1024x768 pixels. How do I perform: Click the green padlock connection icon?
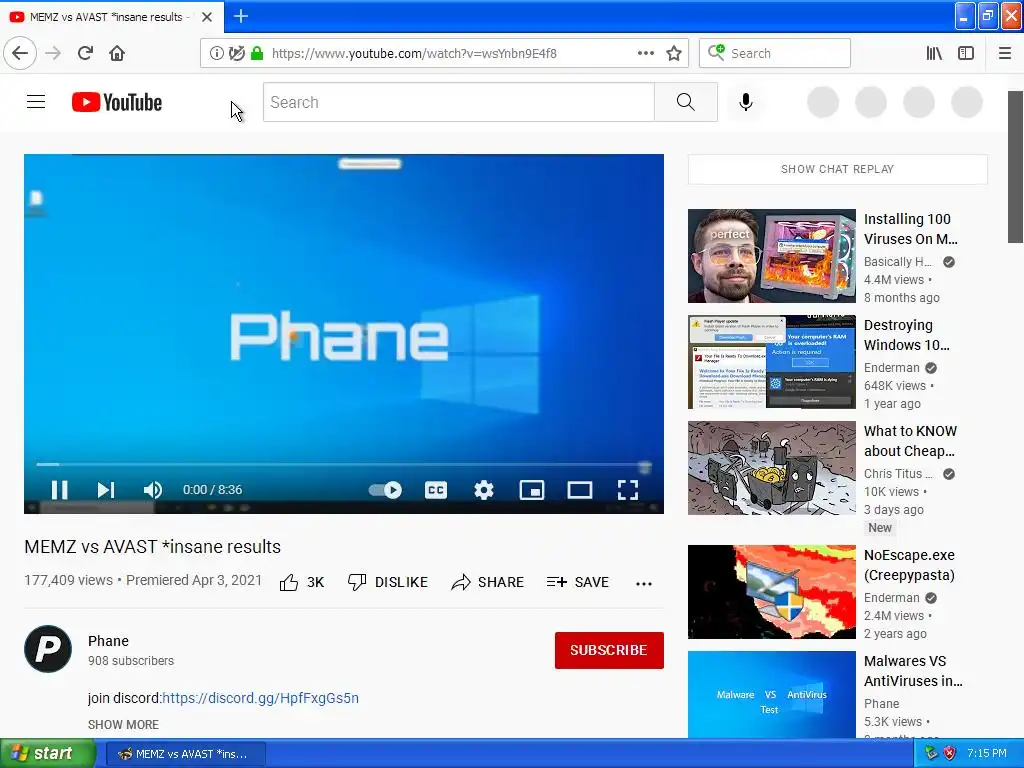(257, 53)
